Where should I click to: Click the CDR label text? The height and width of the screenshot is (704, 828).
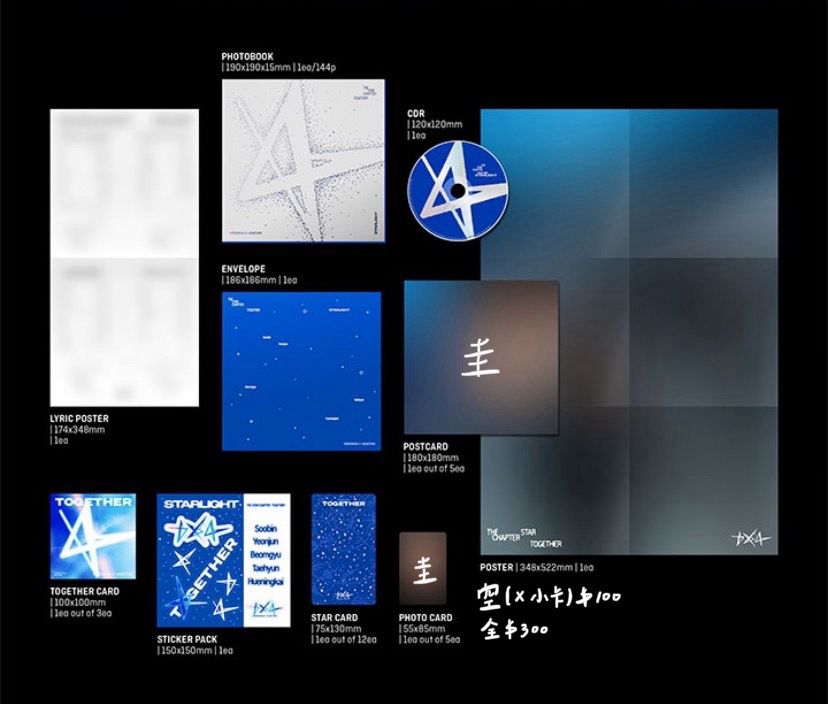pos(417,114)
